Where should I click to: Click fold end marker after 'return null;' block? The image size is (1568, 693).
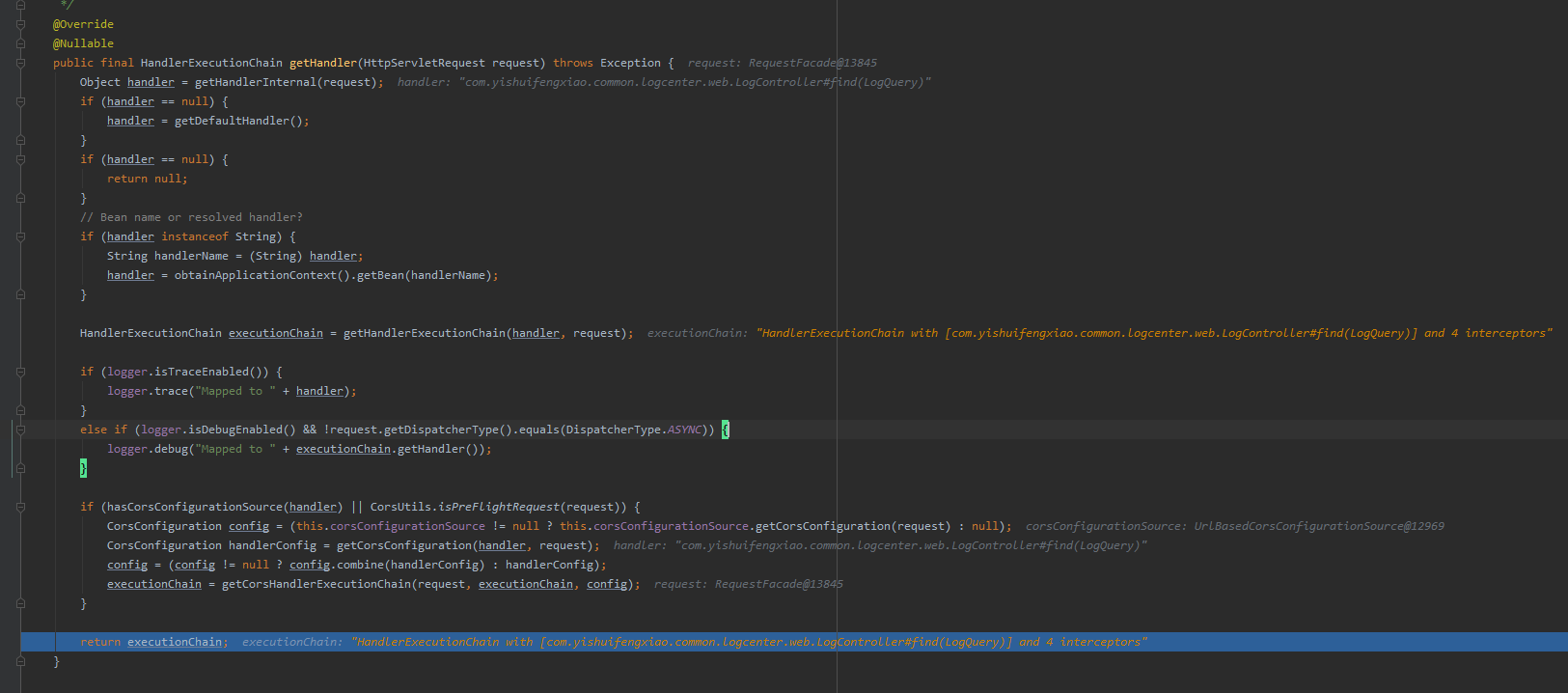(x=20, y=198)
